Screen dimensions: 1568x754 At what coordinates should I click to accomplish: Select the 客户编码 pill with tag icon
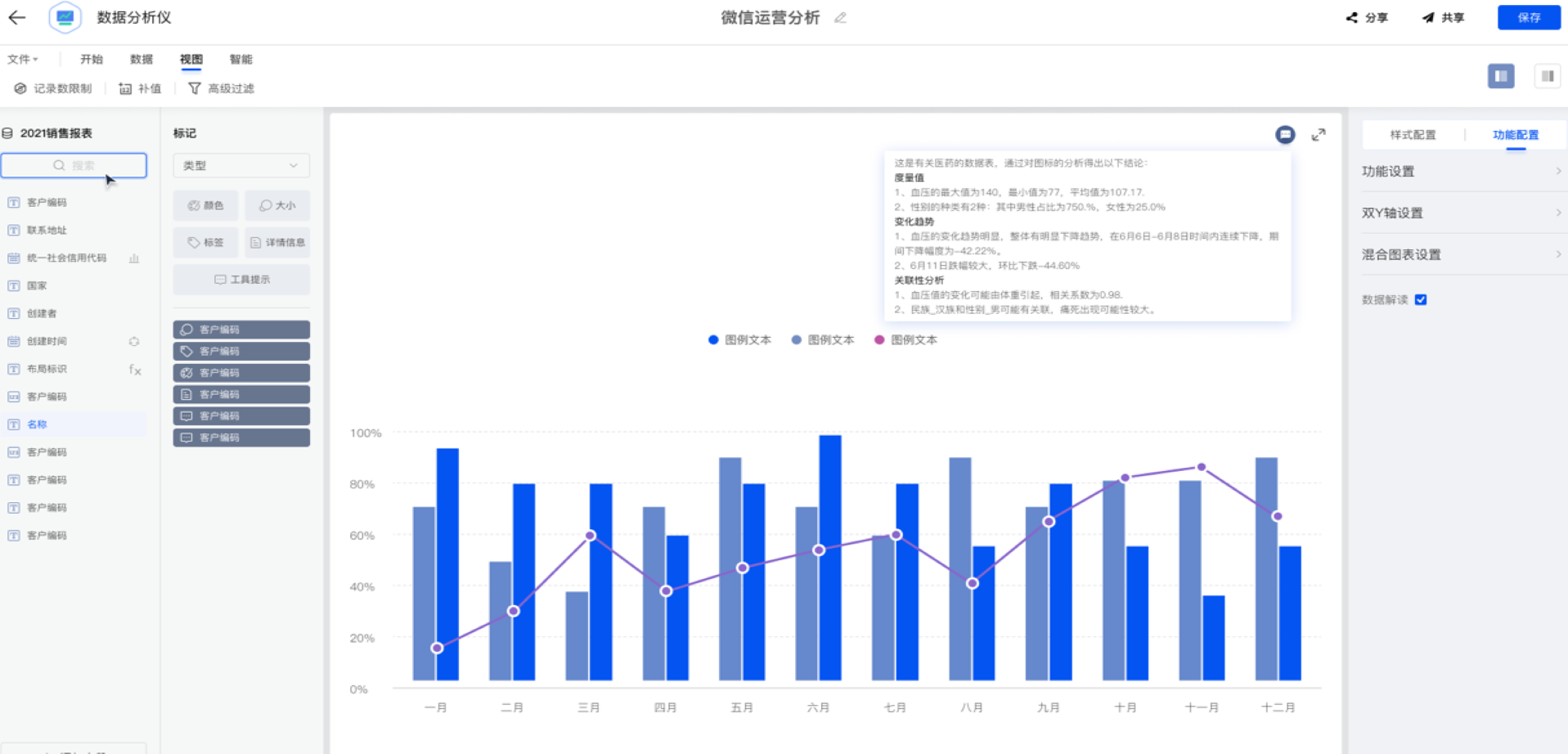(x=241, y=351)
